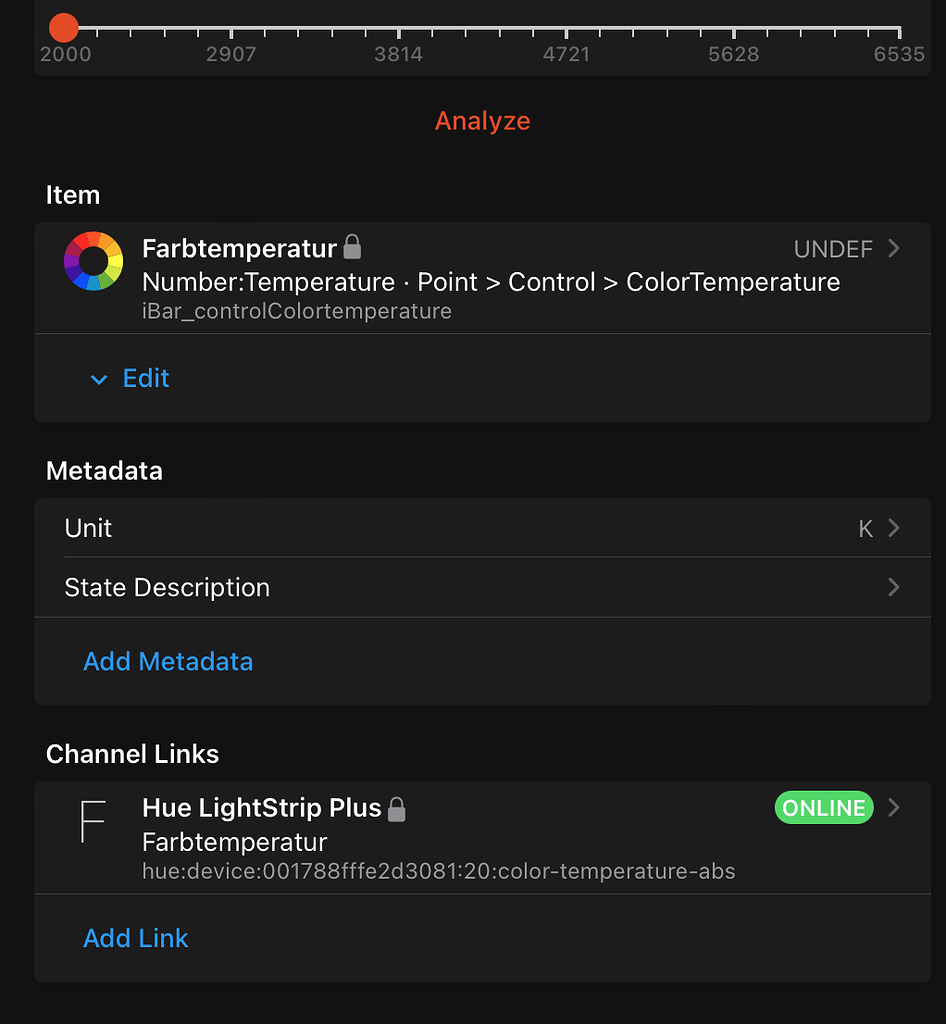Open the Hue LightStrip Plus link detail
The image size is (946, 1024).
(x=891, y=807)
